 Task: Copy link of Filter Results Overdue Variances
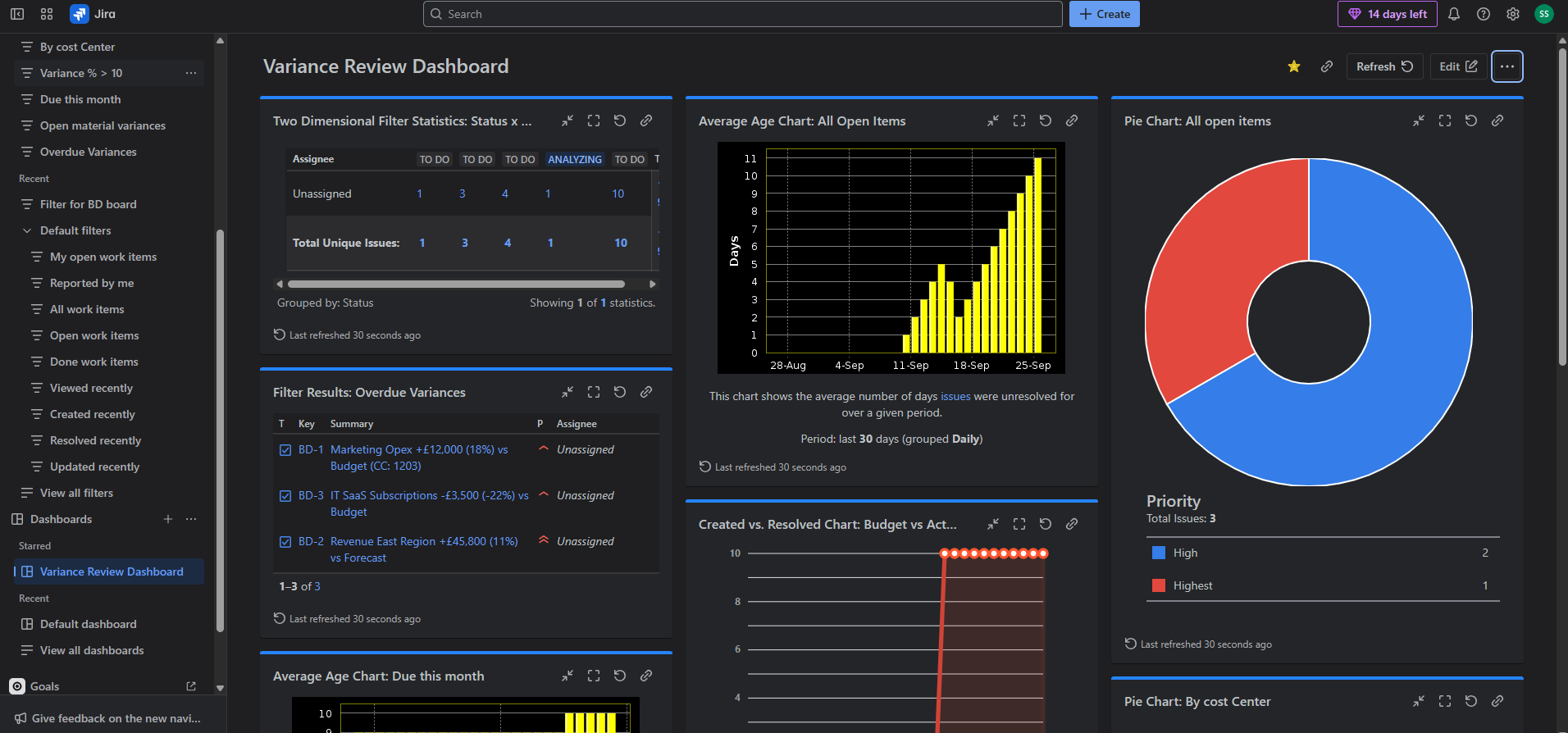(x=646, y=392)
